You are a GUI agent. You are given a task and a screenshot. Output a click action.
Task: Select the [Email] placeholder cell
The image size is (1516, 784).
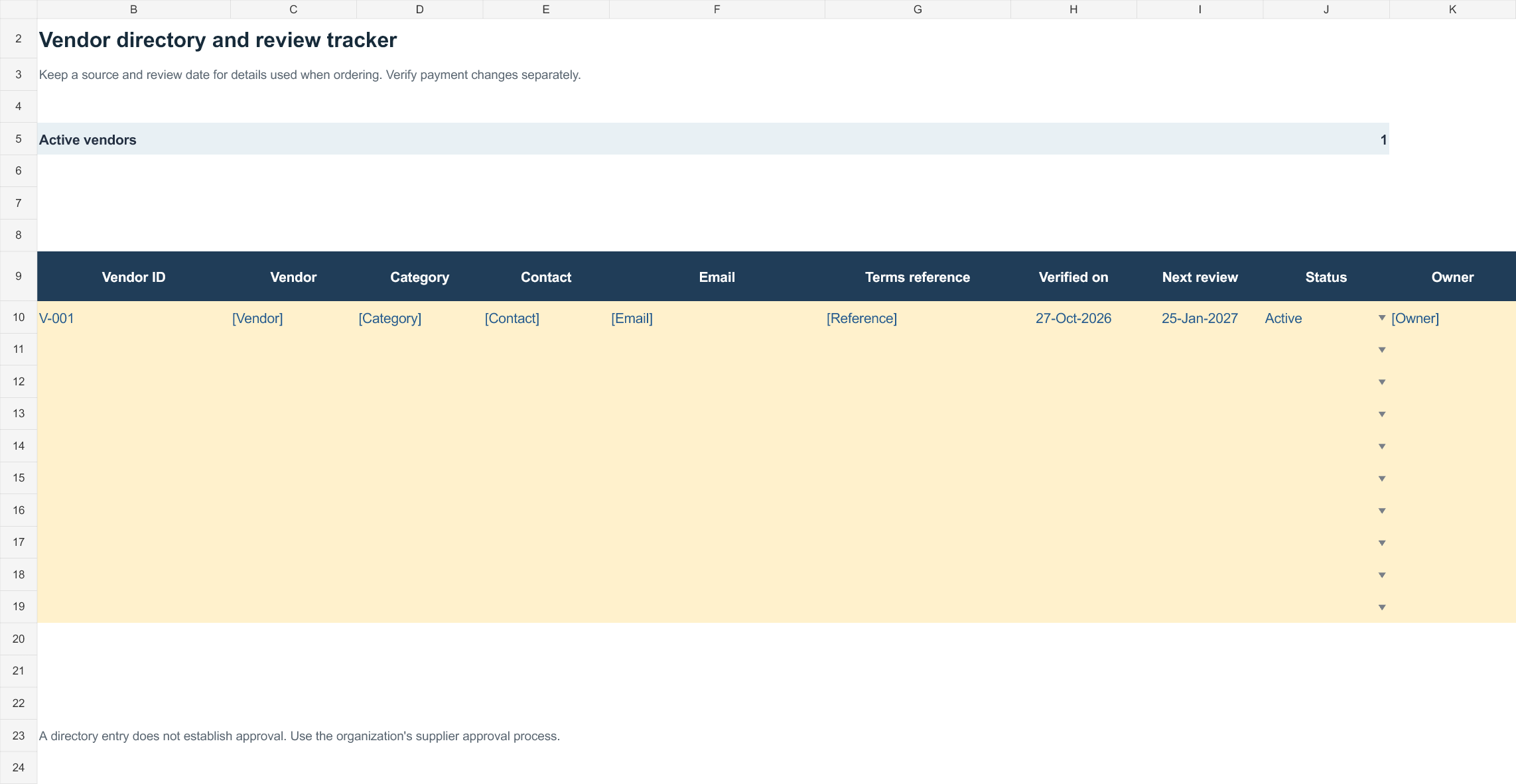[x=717, y=318]
